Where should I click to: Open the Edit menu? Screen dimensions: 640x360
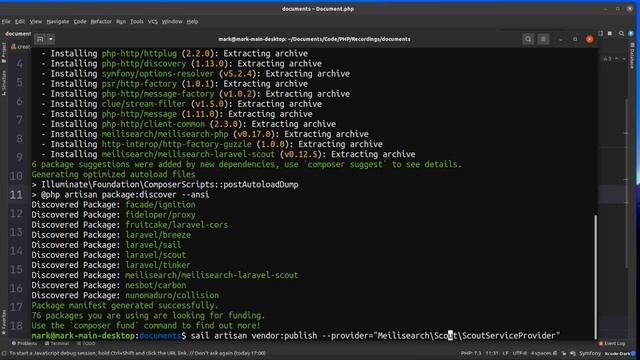pyautogui.click(x=20, y=22)
